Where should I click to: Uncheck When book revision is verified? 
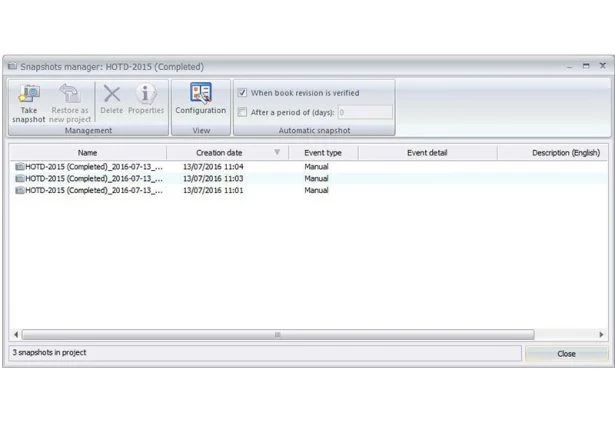pos(243,93)
